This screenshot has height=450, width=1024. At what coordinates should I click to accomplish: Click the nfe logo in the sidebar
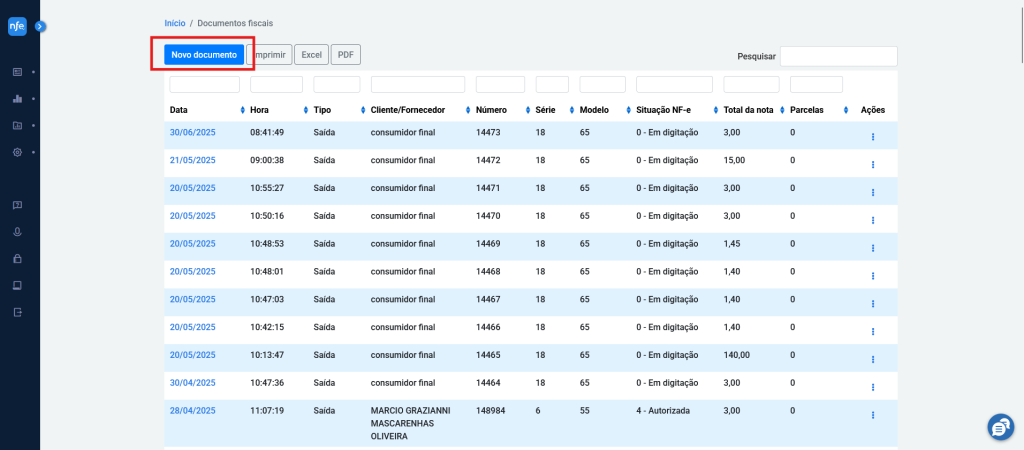point(17,26)
